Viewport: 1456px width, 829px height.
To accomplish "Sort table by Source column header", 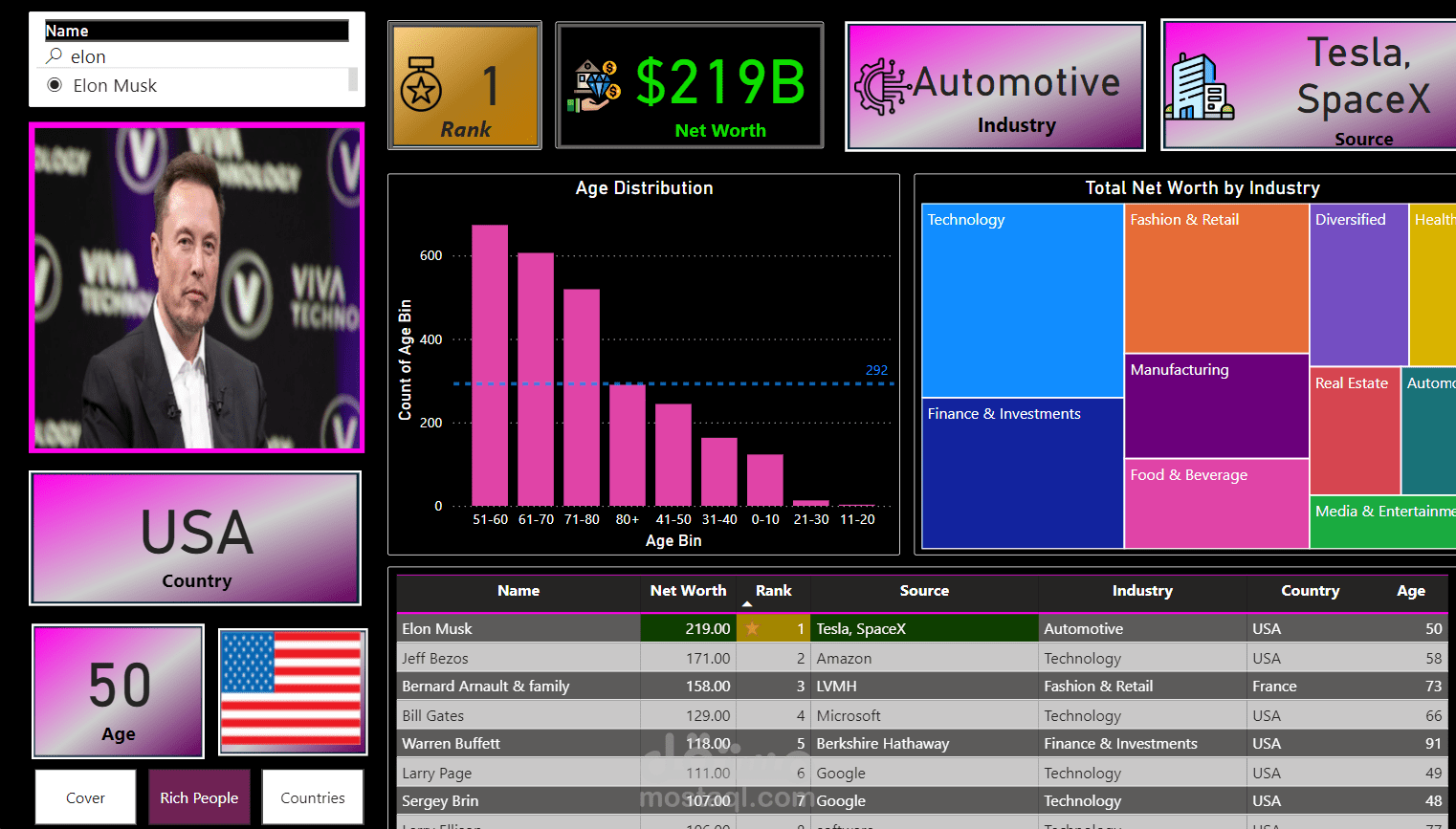I will pyautogui.click(x=924, y=591).
